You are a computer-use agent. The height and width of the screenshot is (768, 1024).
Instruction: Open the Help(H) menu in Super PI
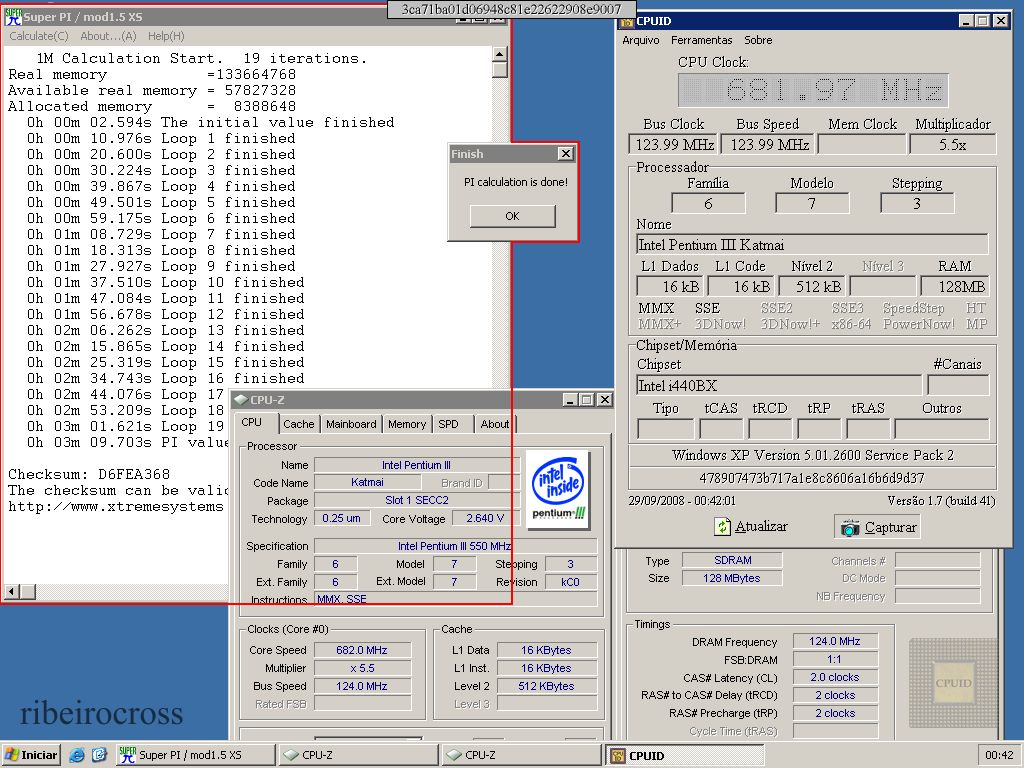click(x=166, y=36)
